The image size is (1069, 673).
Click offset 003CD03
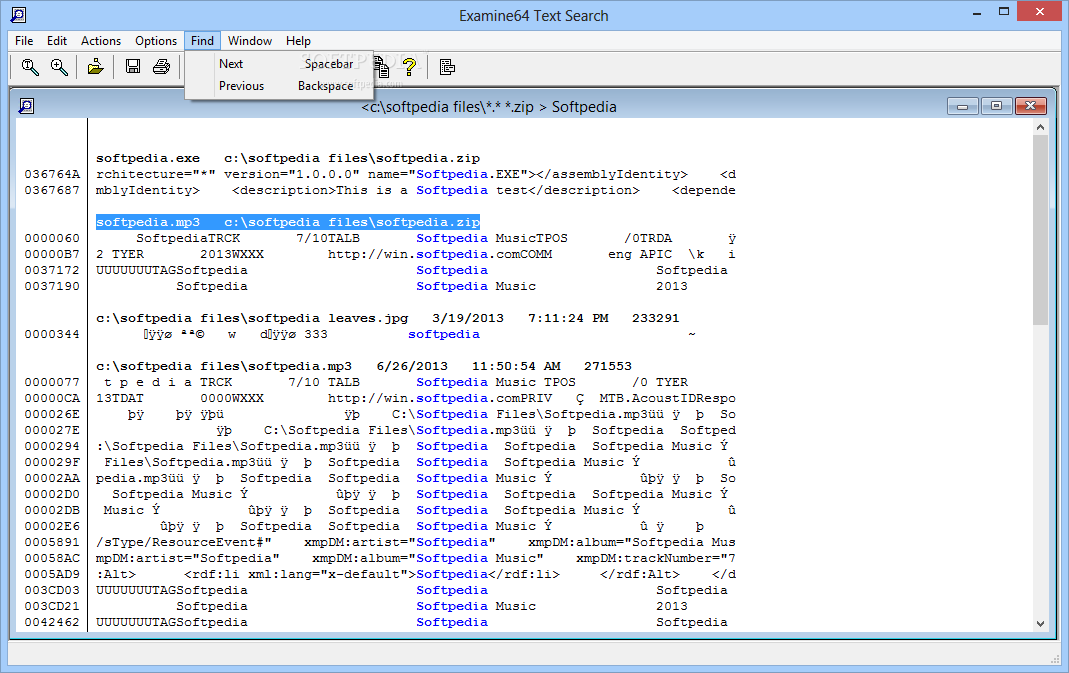[x=52, y=590]
